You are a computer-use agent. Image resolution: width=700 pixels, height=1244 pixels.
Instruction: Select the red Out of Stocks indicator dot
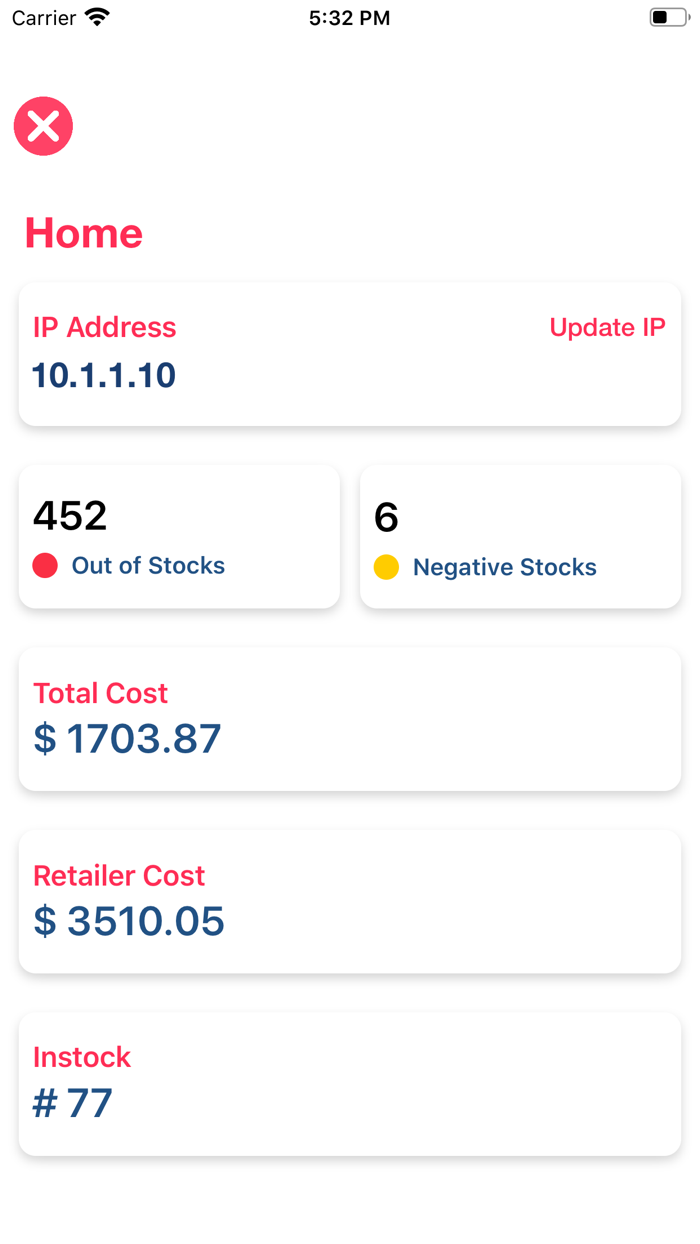point(44,566)
